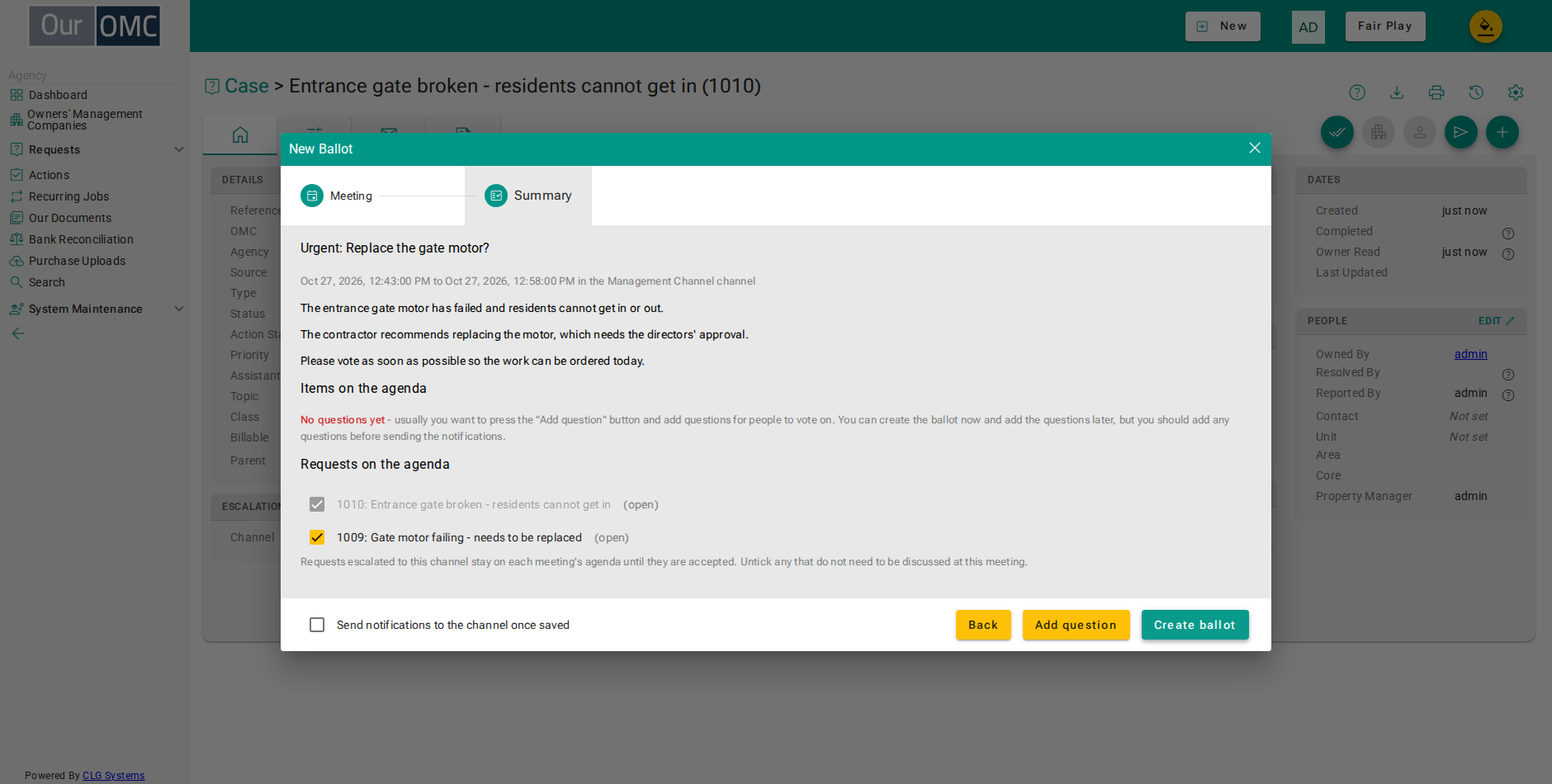Click the send arrow round button
The image size is (1552, 784).
(1461, 132)
